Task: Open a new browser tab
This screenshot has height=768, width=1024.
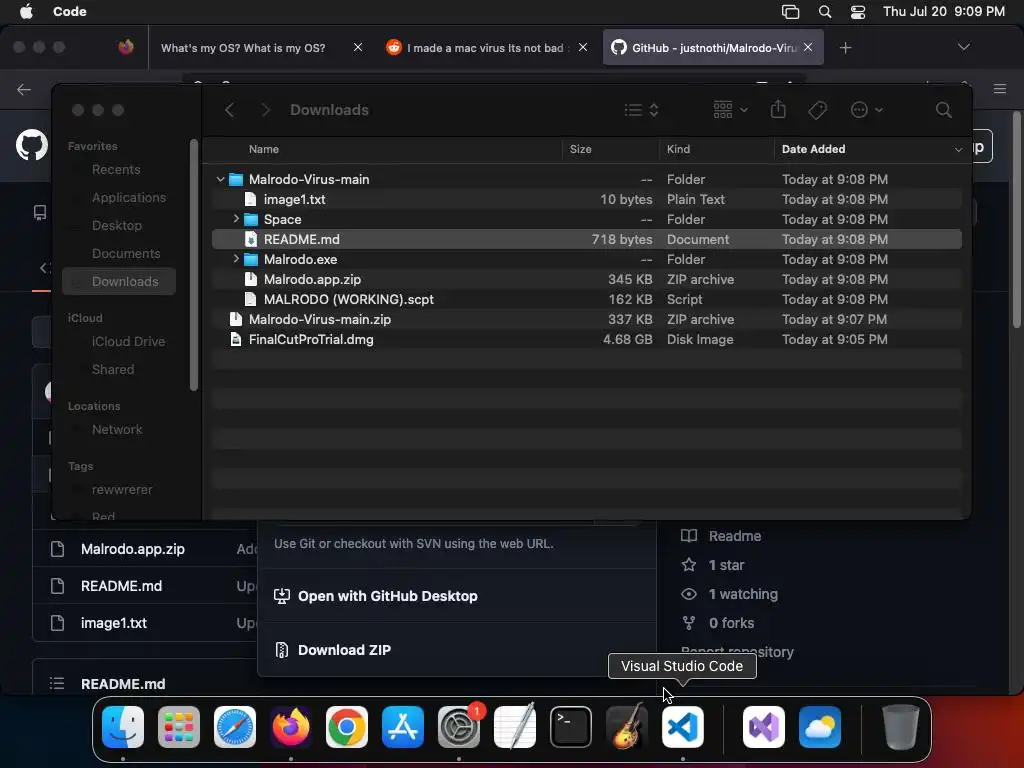Action: pos(845,48)
